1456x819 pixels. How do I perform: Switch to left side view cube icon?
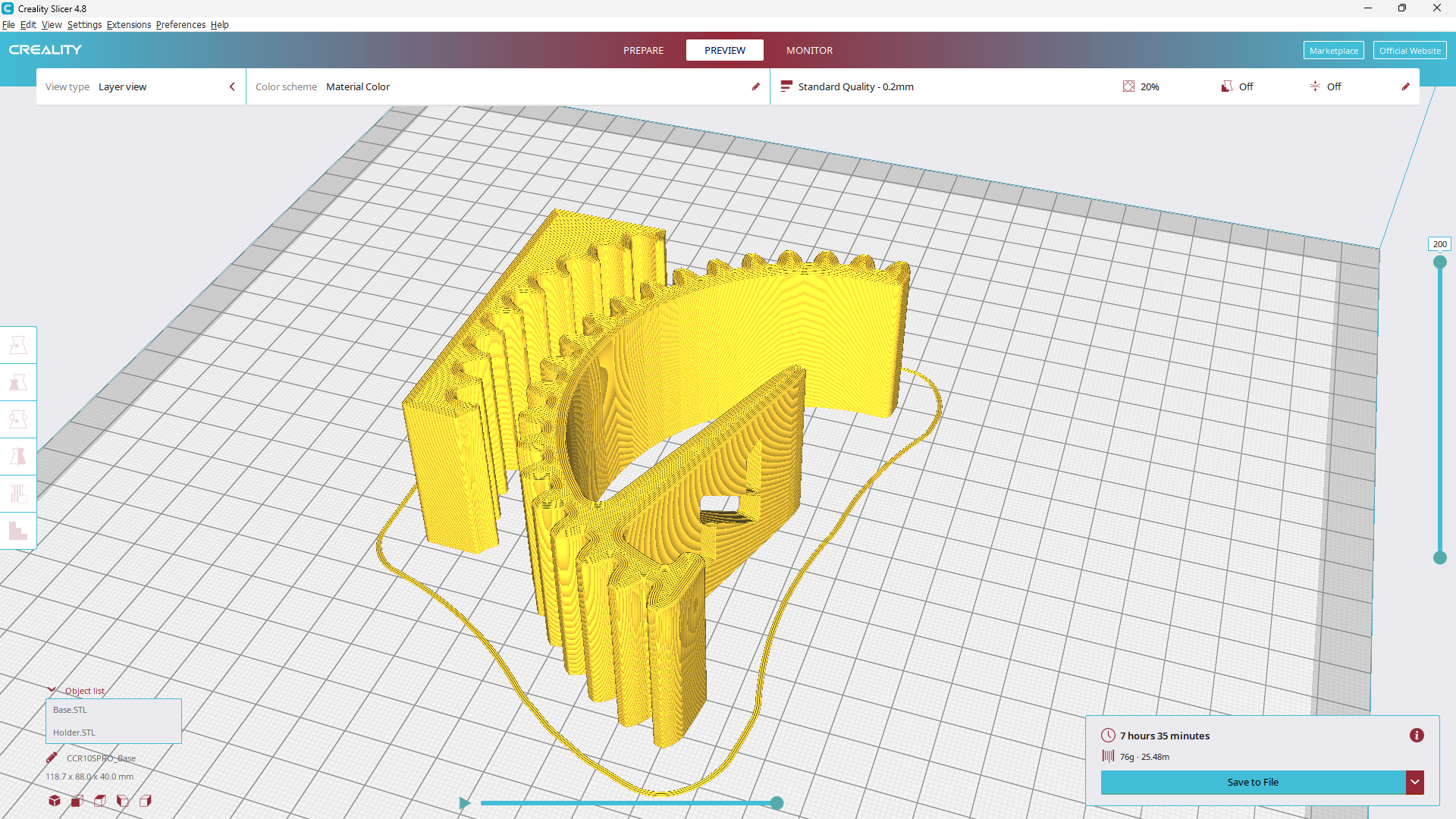coord(123,801)
